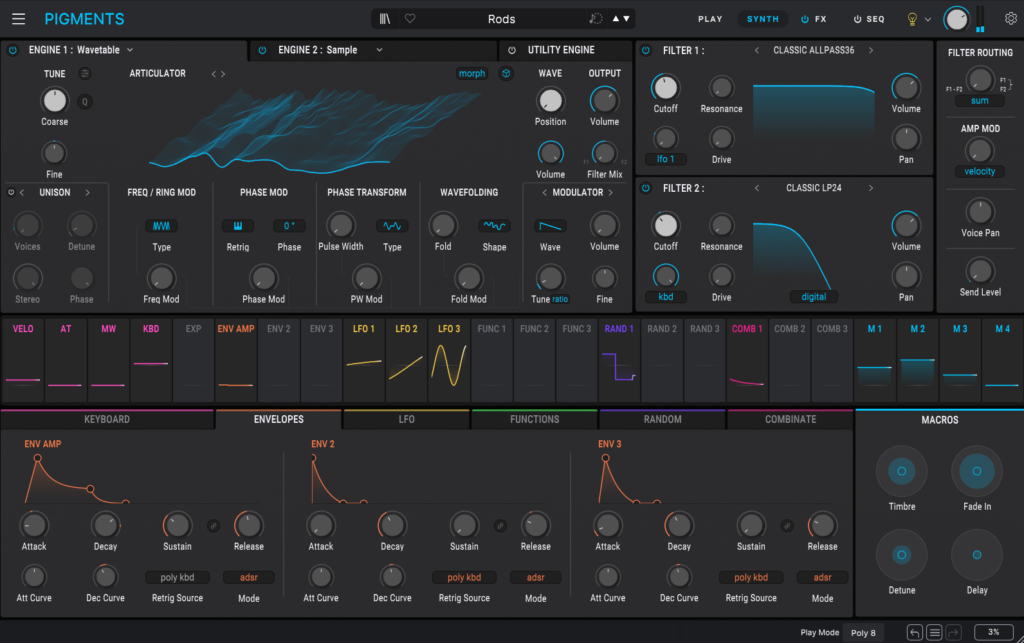Viewport: 1024px width, 643px height.
Task: Click the morph button on wavetable display
Action: click(x=471, y=74)
